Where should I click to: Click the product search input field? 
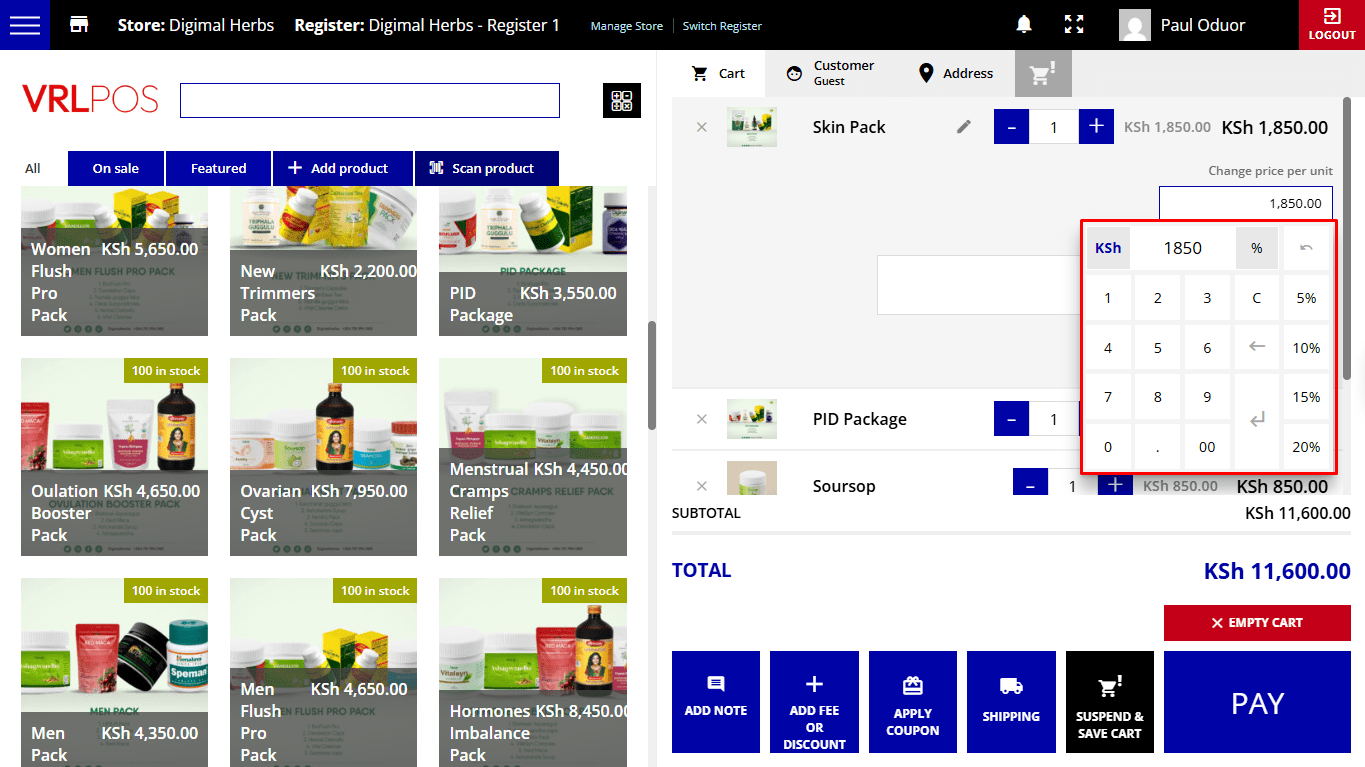tap(369, 101)
